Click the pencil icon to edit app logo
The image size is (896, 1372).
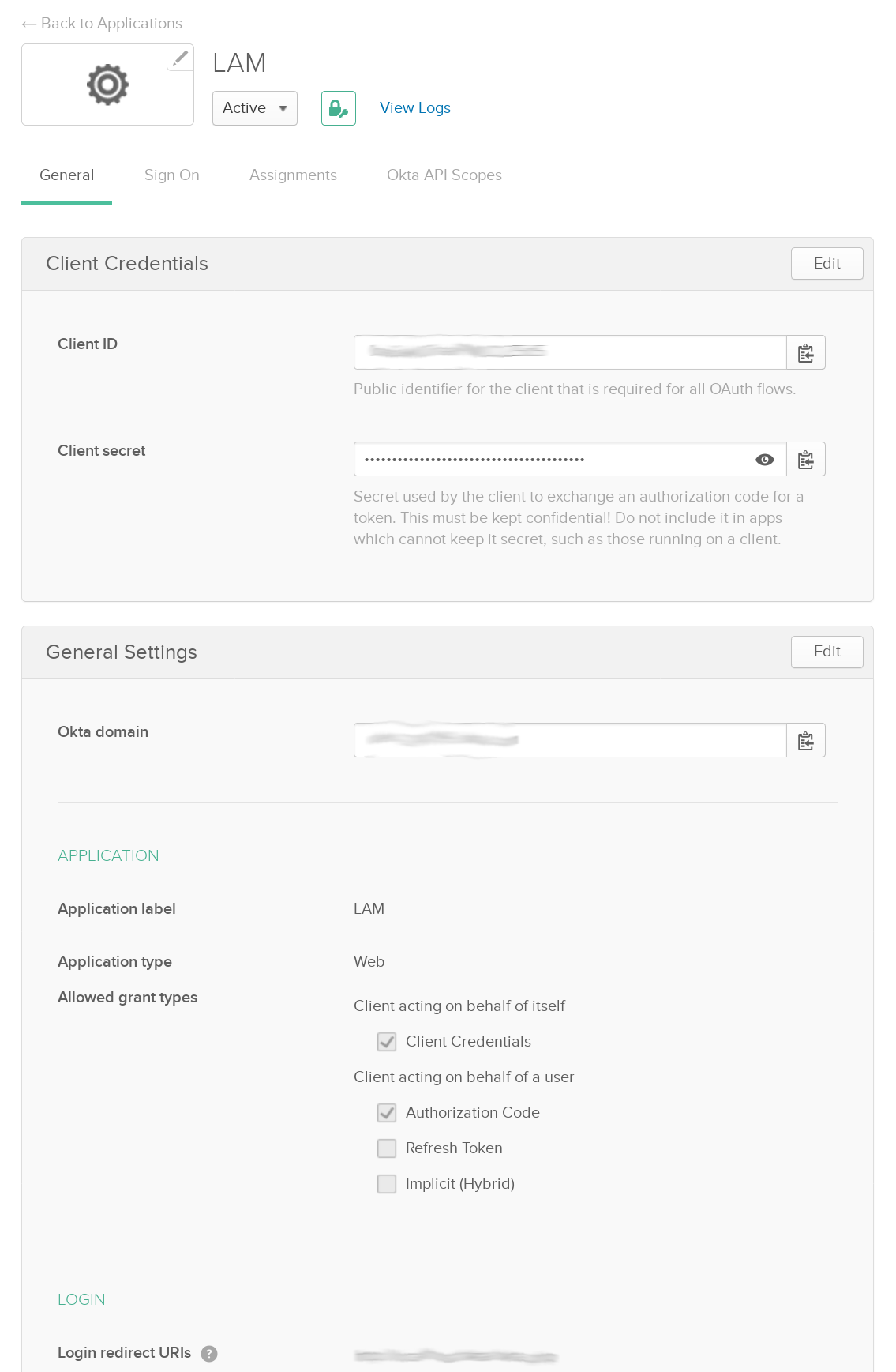(x=181, y=58)
